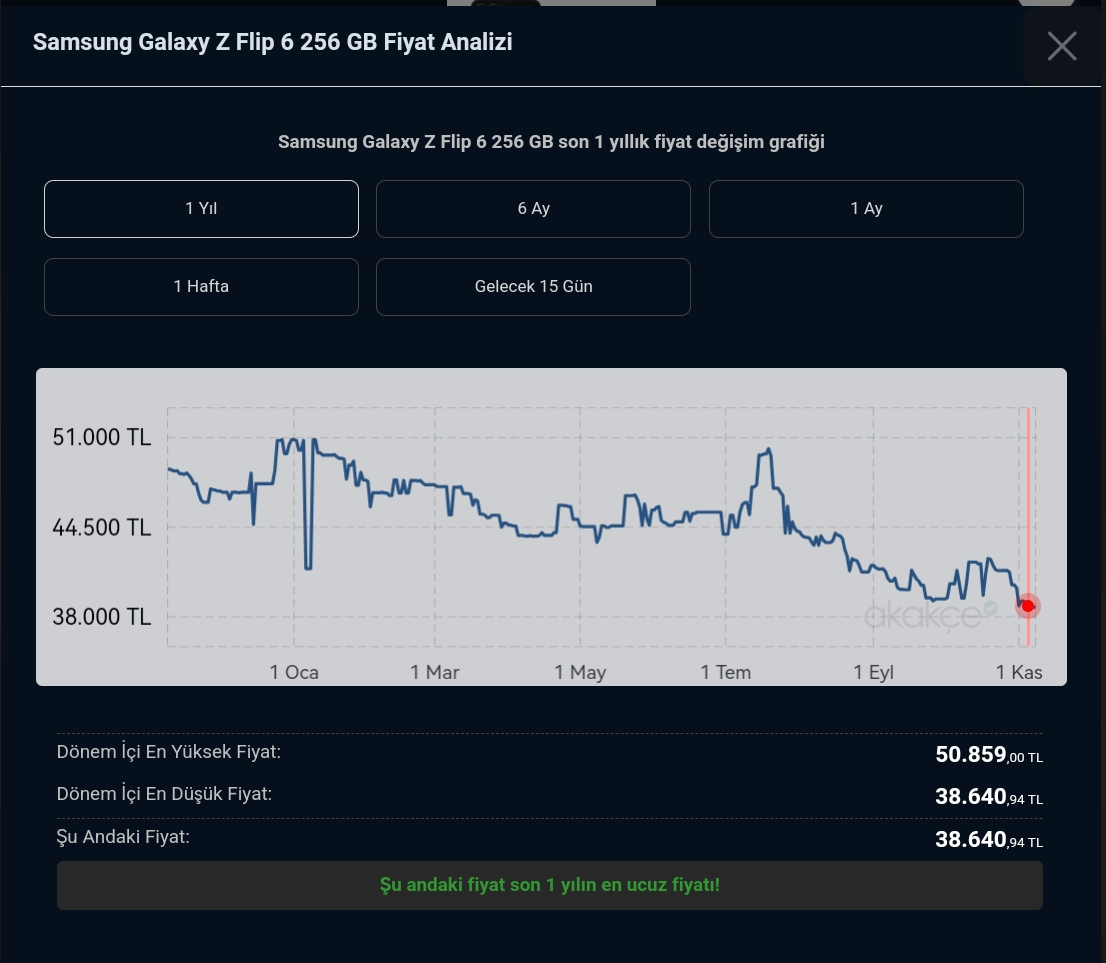This screenshot has width=1106, height=963.
Task: Click Şu Andaki Fiyat value 38.640,94 TL
Action: tap(989, 840)
